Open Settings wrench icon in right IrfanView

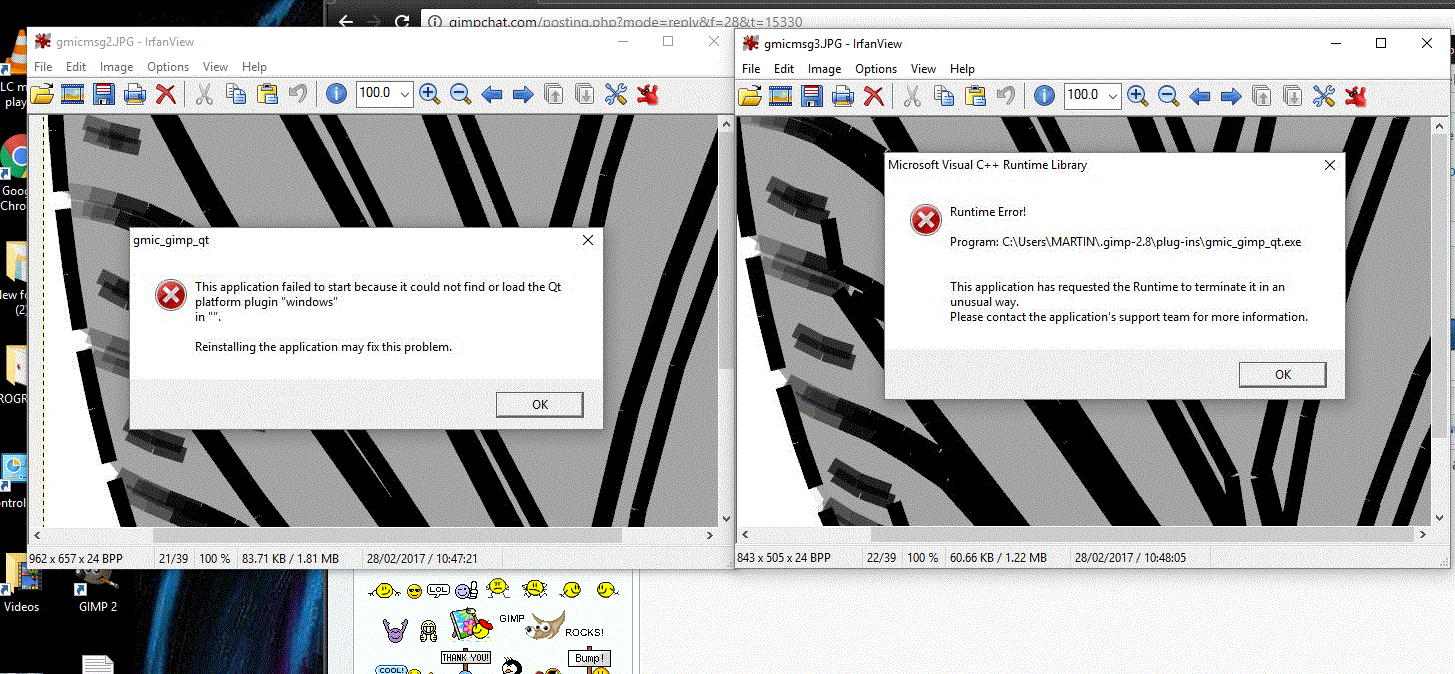point(1323,96)
